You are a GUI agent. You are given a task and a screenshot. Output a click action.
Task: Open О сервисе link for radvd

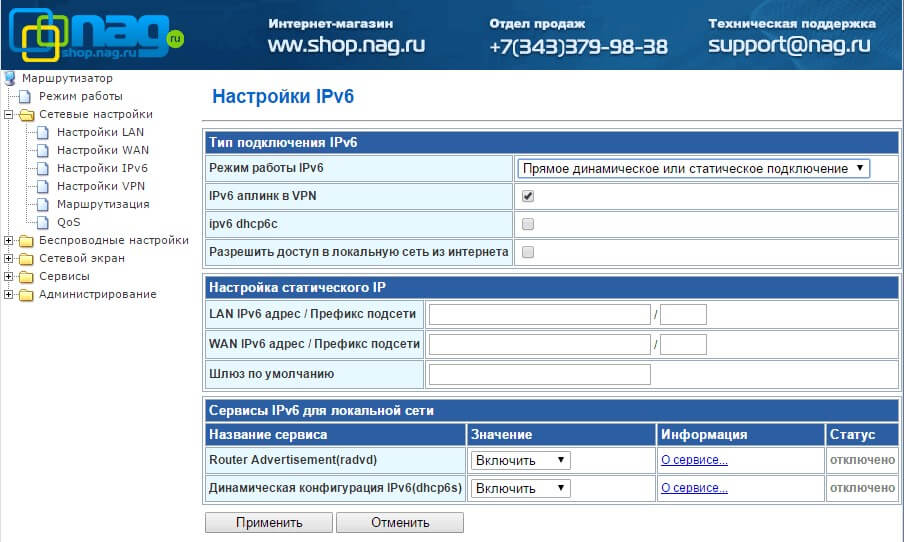coord(694,460)
